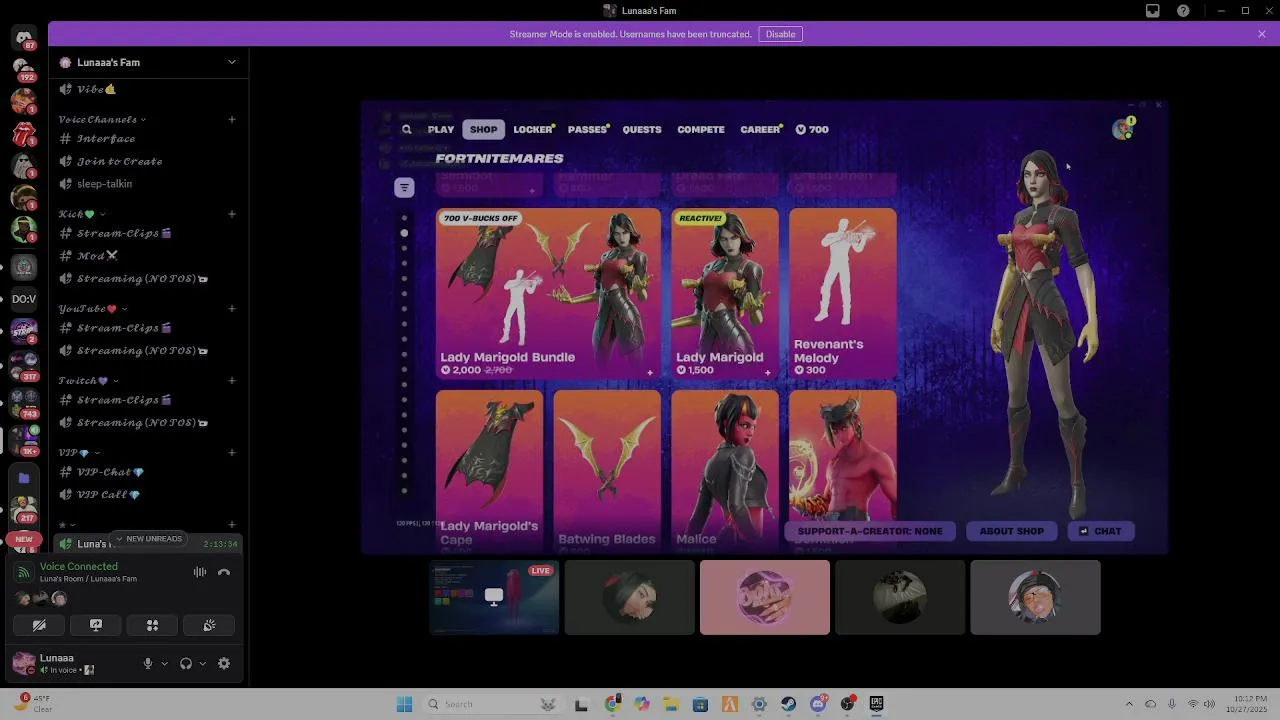Open the Lady Marigold Bundle card
1280x720 pixels.
click(548, 294)
